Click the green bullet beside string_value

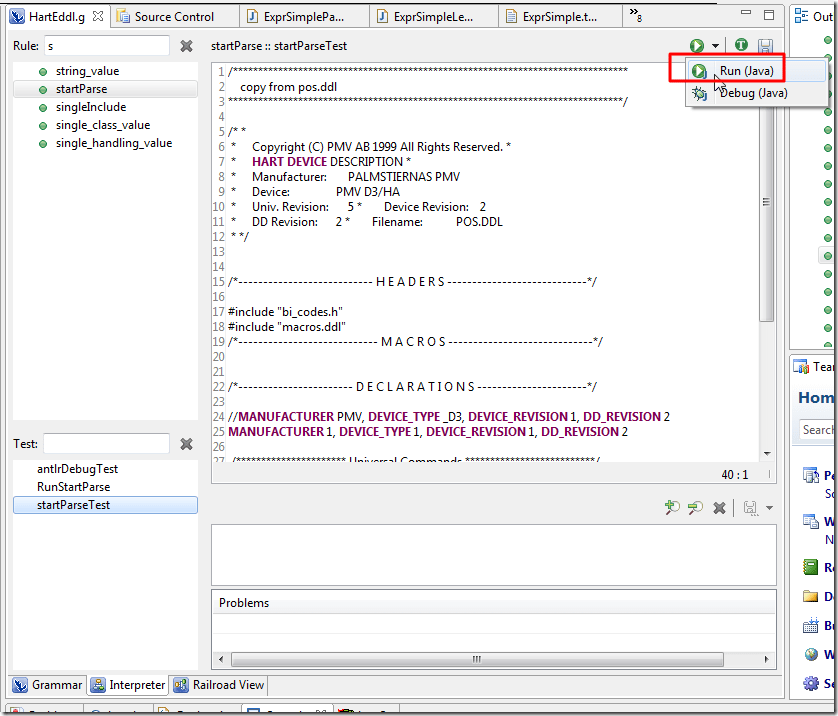coord(41,70)
